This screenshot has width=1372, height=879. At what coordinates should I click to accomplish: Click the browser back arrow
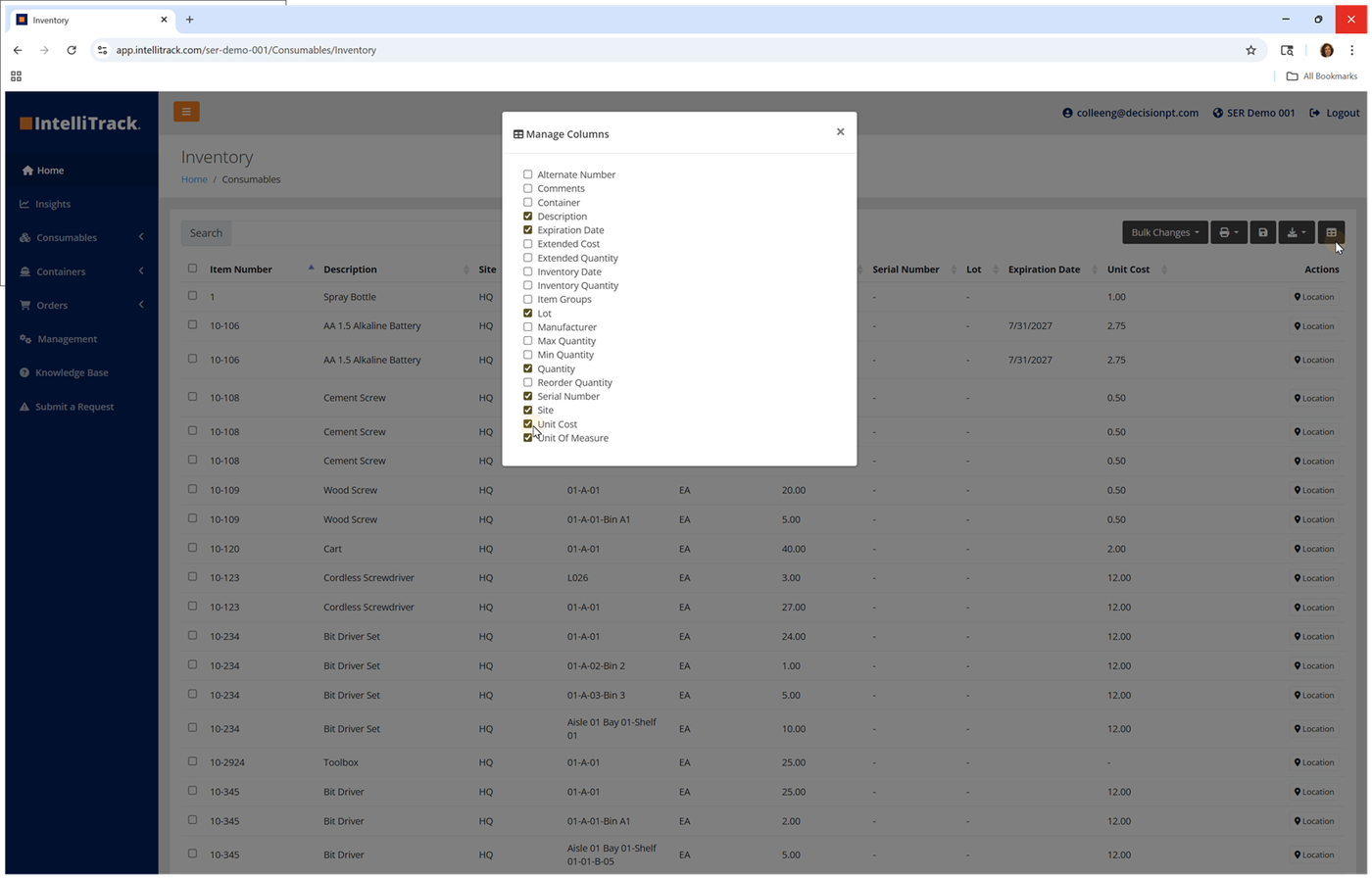pos(18,50)
